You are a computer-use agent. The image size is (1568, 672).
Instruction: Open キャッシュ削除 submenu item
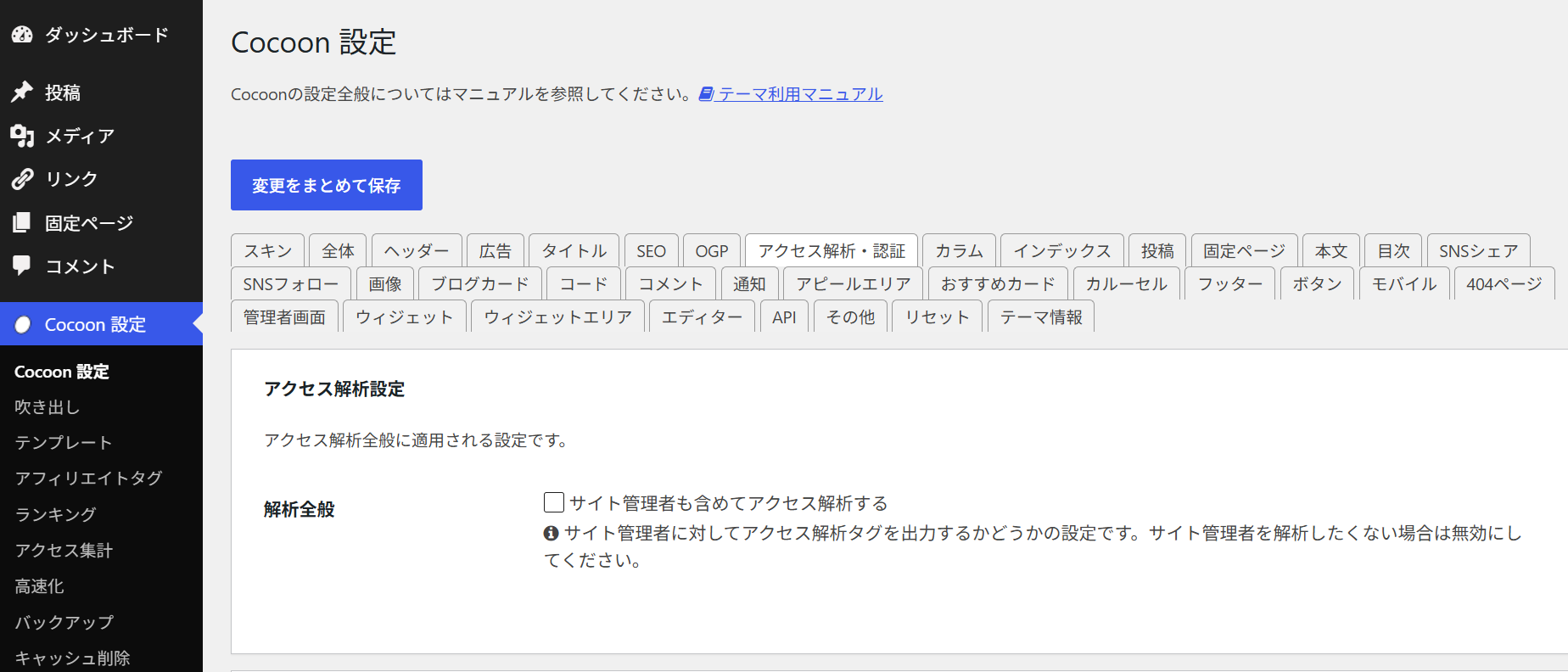[72, 658]
